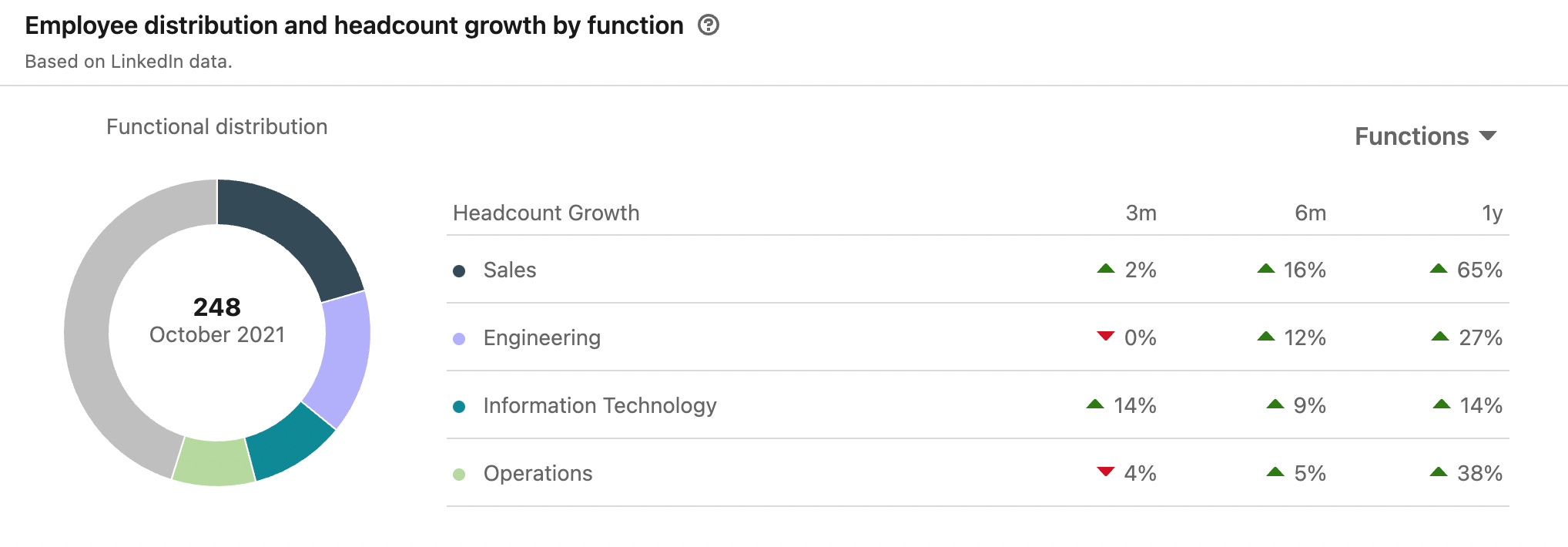
Task: Click the green up arrow for Sales 1y
Action: tap(1439, 269)
